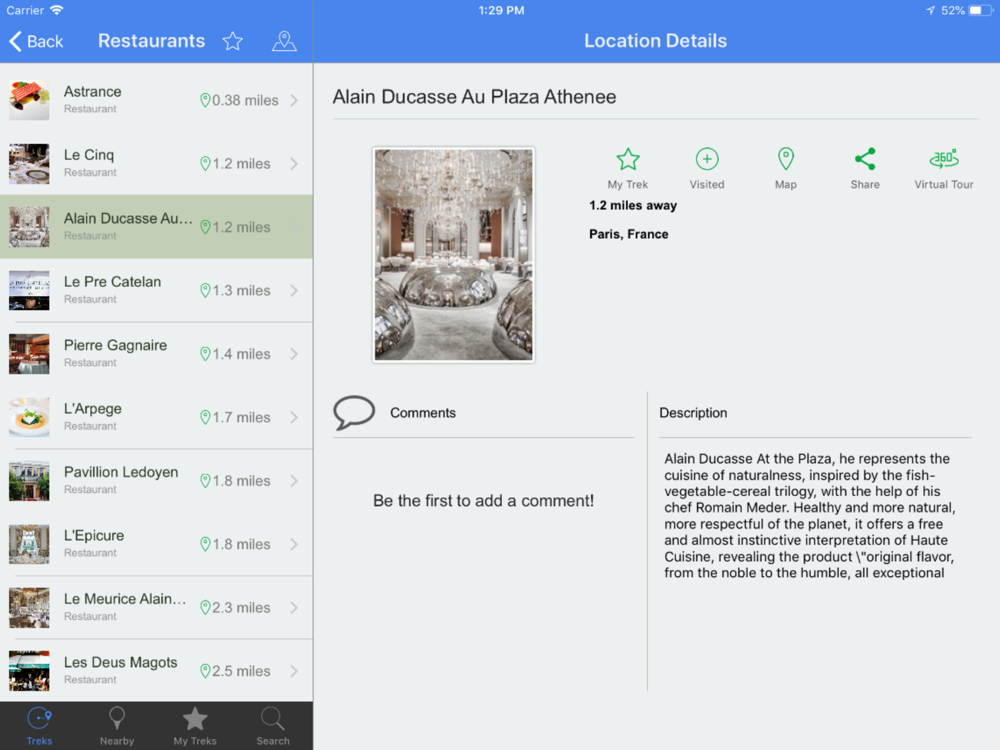Image resolution: width=1000 pixels, height=750 pixels.
Task: Tap the Restaurants header title
Action: (x=152, y=41)
